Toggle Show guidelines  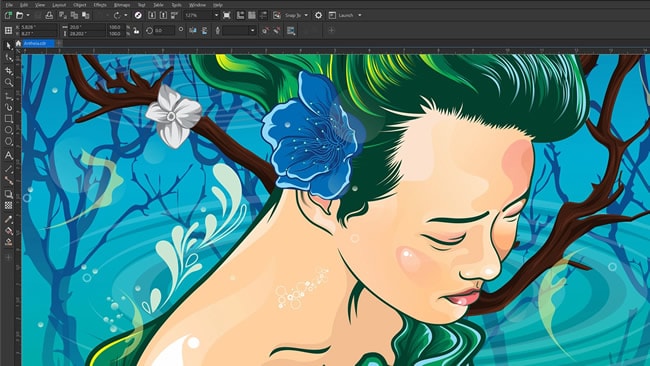[263, 15]
